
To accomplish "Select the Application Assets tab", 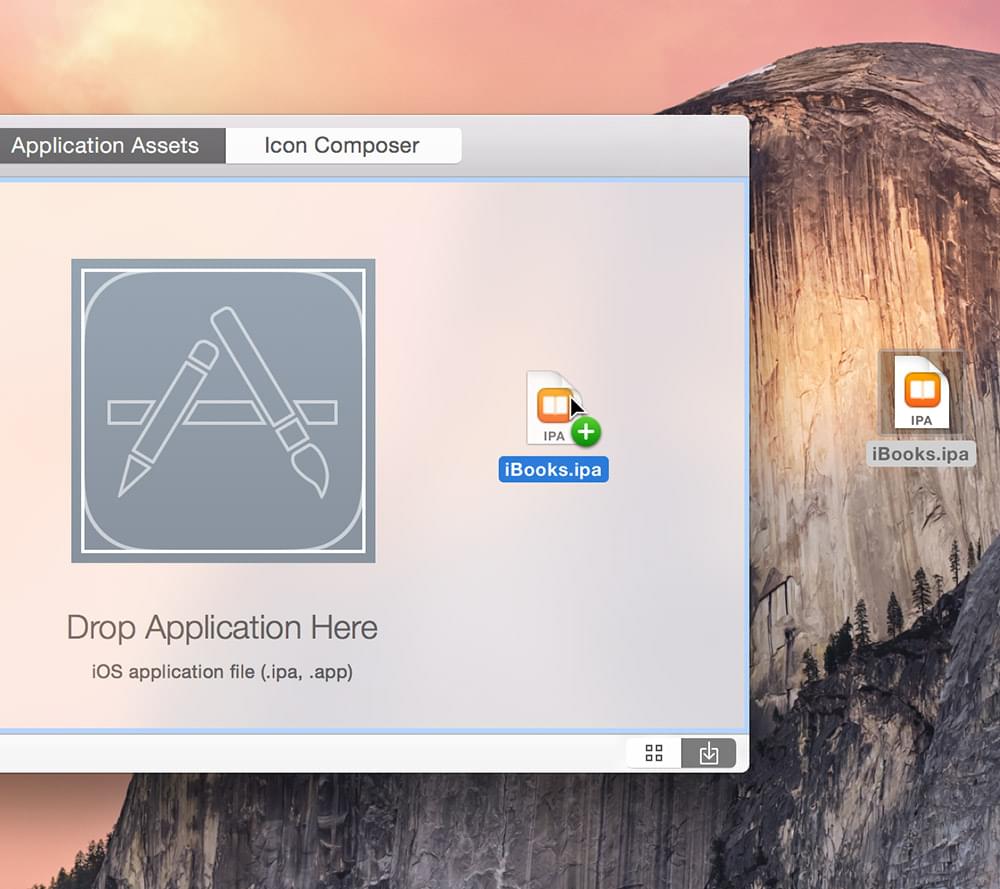I will click(105, 146).
